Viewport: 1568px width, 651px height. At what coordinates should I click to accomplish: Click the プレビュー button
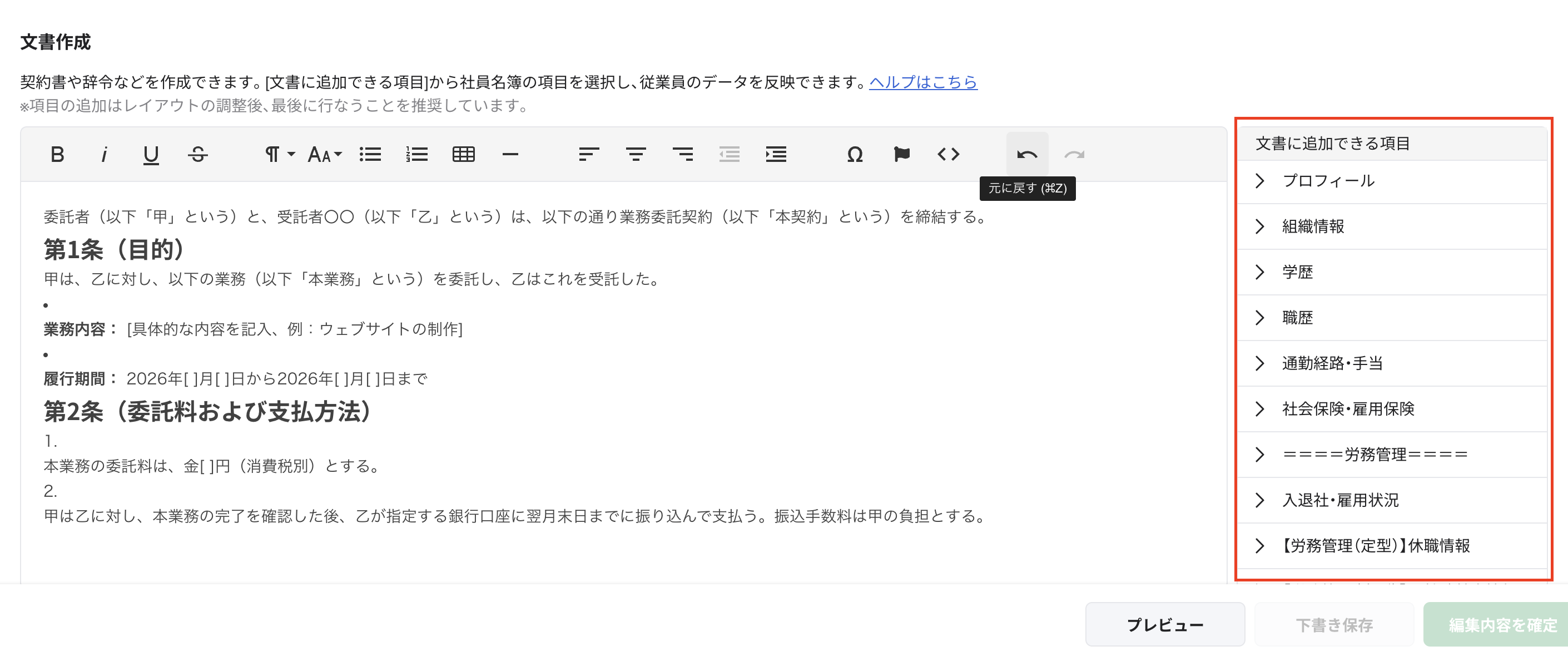pos(1165,624)
